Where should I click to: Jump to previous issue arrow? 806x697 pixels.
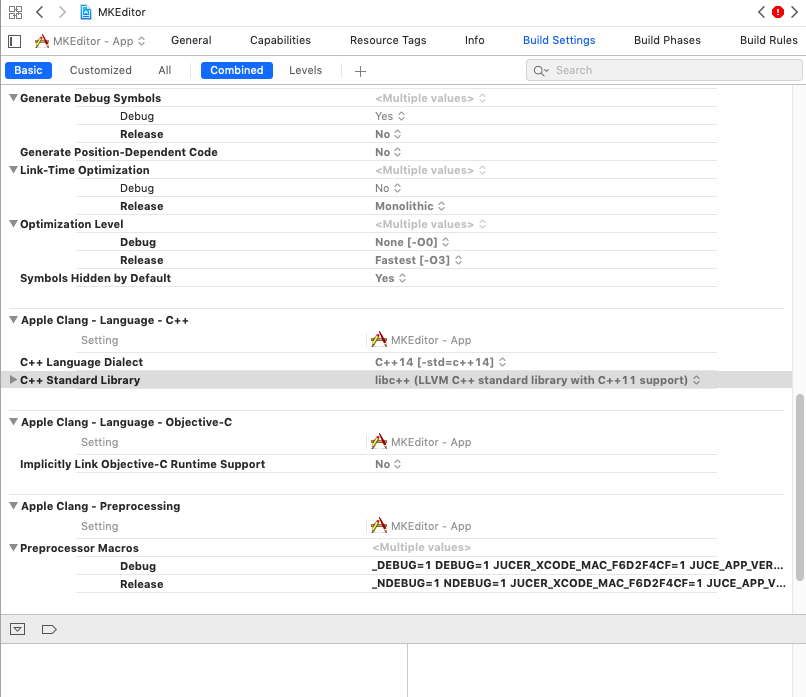(x=761, y=12)
